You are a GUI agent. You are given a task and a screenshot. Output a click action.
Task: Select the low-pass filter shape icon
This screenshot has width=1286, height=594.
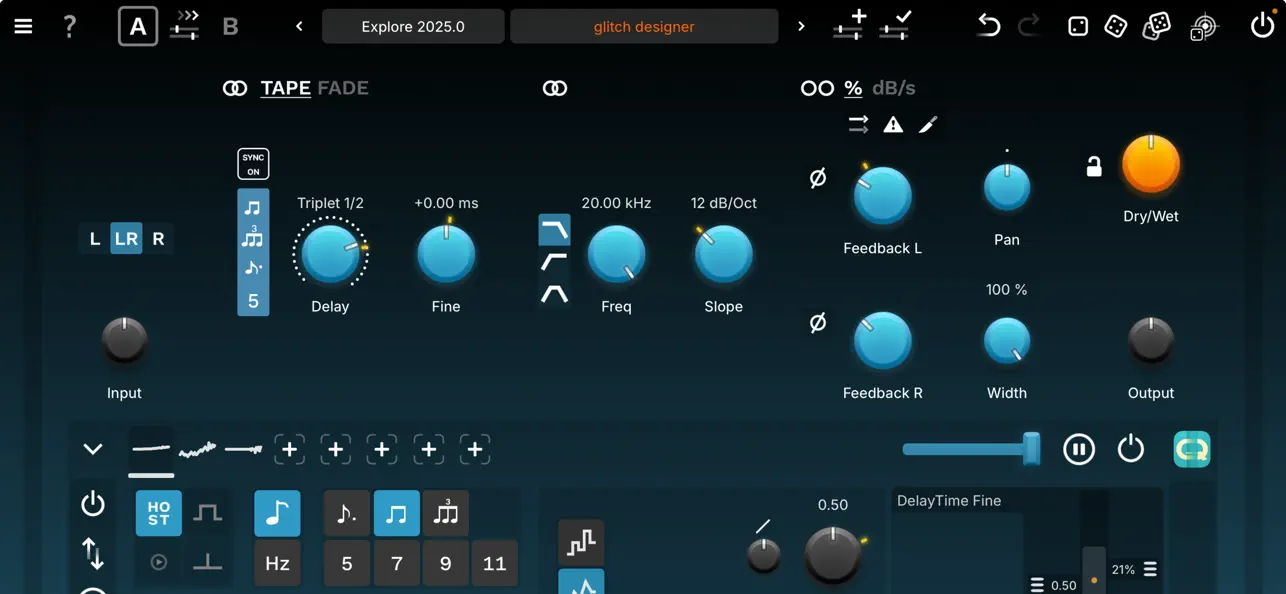pyautogui.click(x=554, y=230)
